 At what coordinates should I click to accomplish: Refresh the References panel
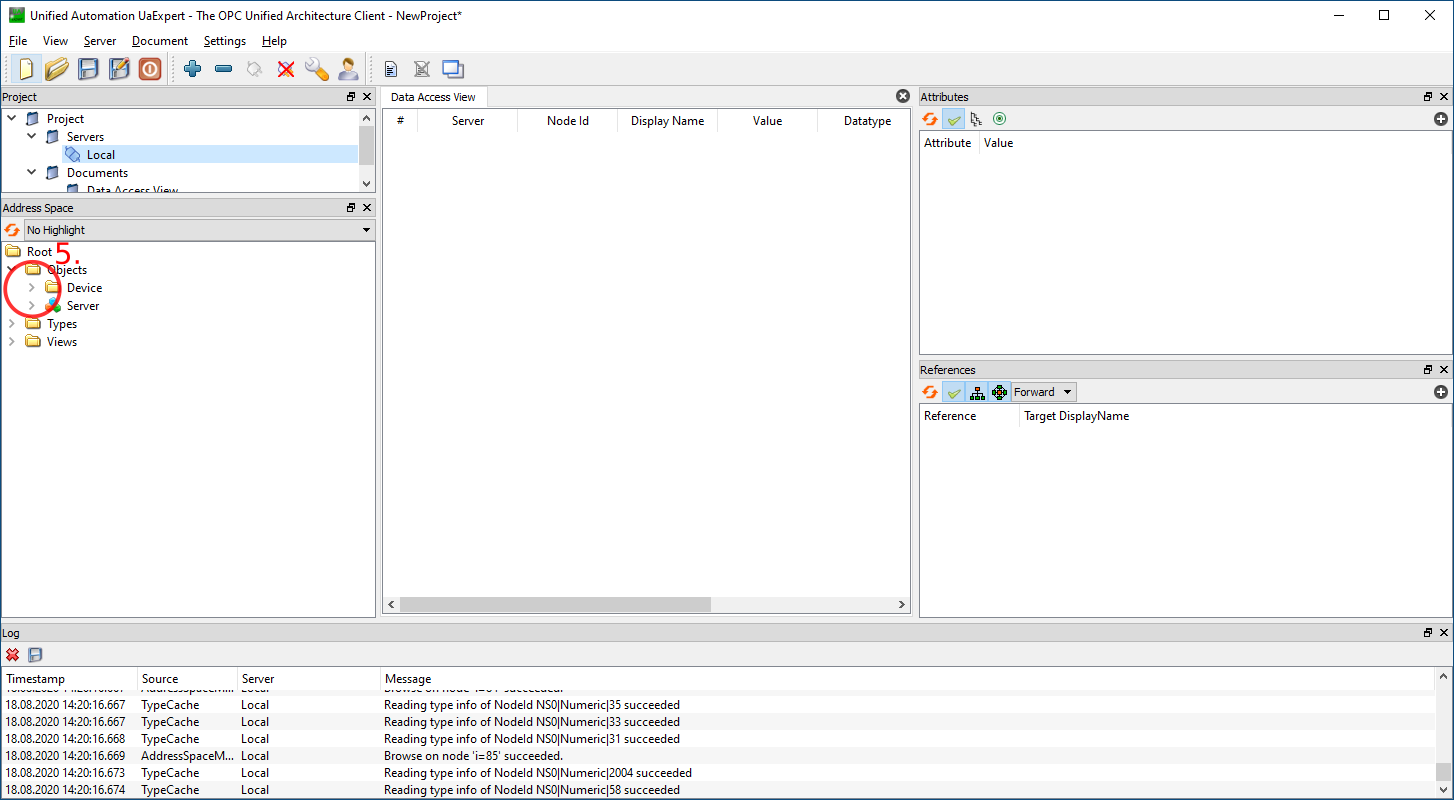coord(930,392)
